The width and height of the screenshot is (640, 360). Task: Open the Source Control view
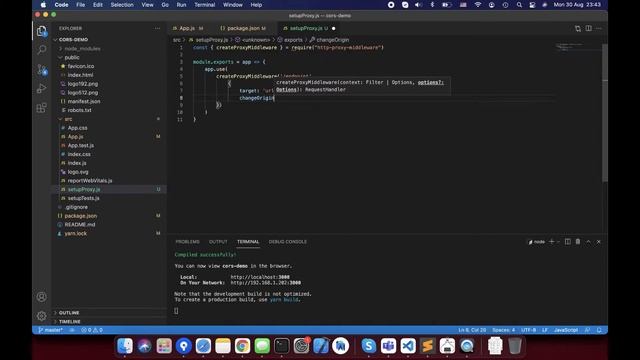[x=42, y=69]
